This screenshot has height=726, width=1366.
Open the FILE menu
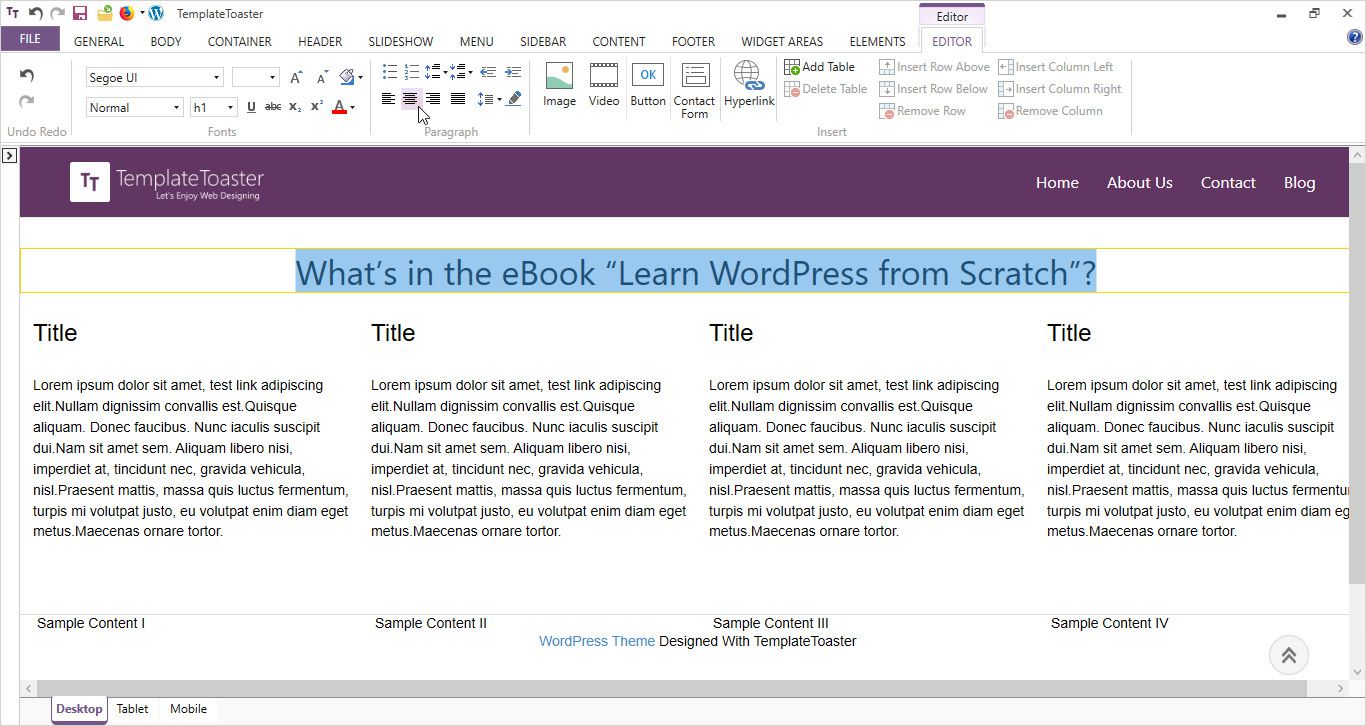(x=30, y=39)
